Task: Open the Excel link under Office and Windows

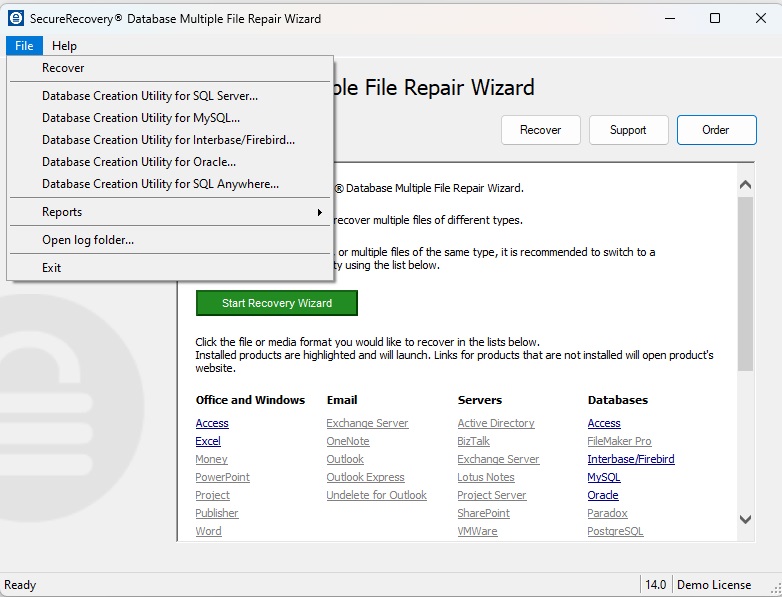Action: pyautogui.click(x=208, y=441)
